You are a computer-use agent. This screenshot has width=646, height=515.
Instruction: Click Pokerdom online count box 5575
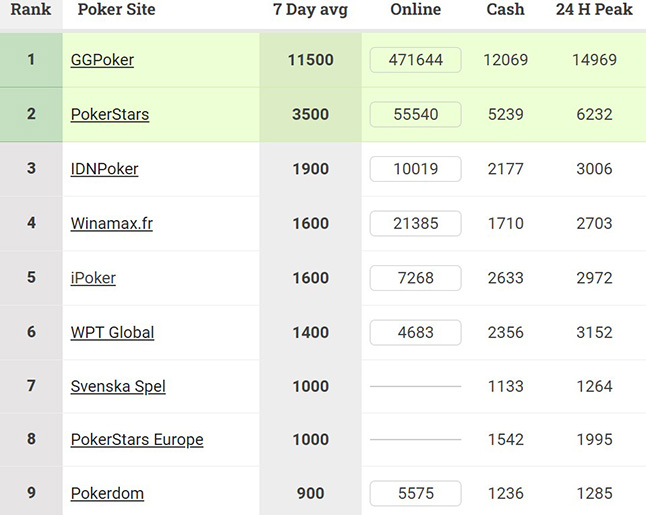415,494
